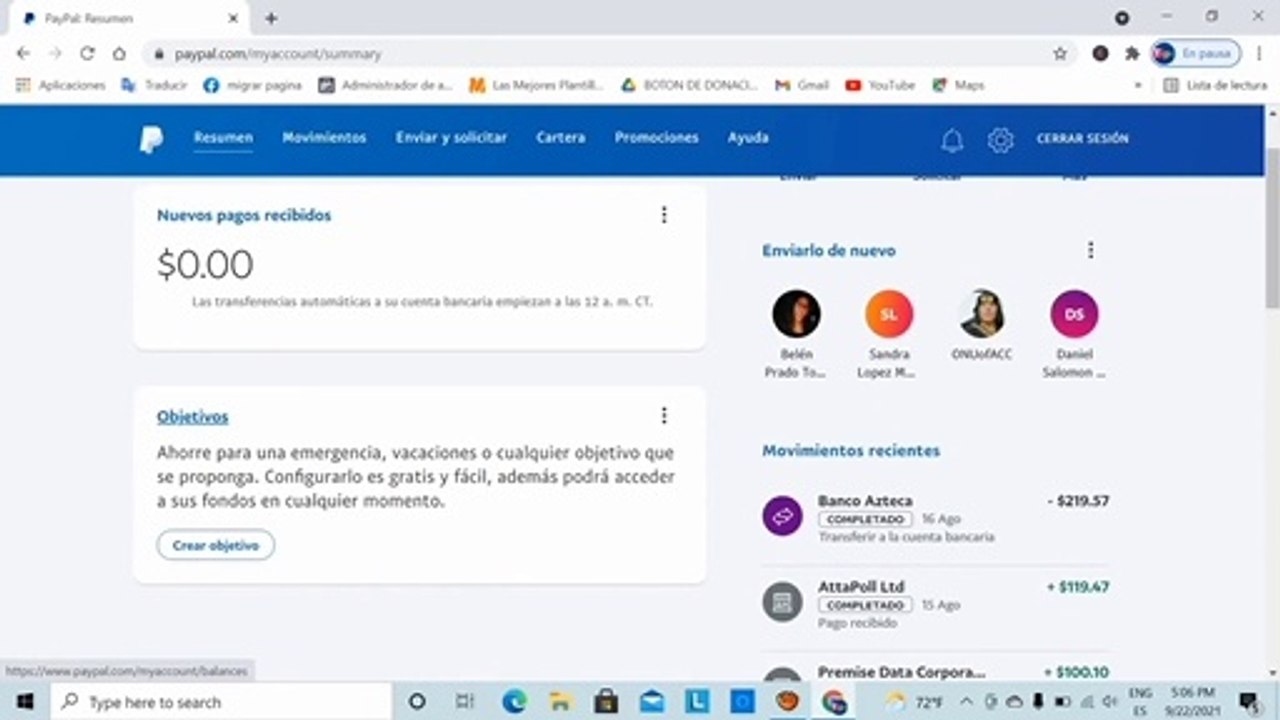The height and width of the screenshot is (720, 1280).
Task: Click the -$219.57 amount
Action: coord(1078,501)
